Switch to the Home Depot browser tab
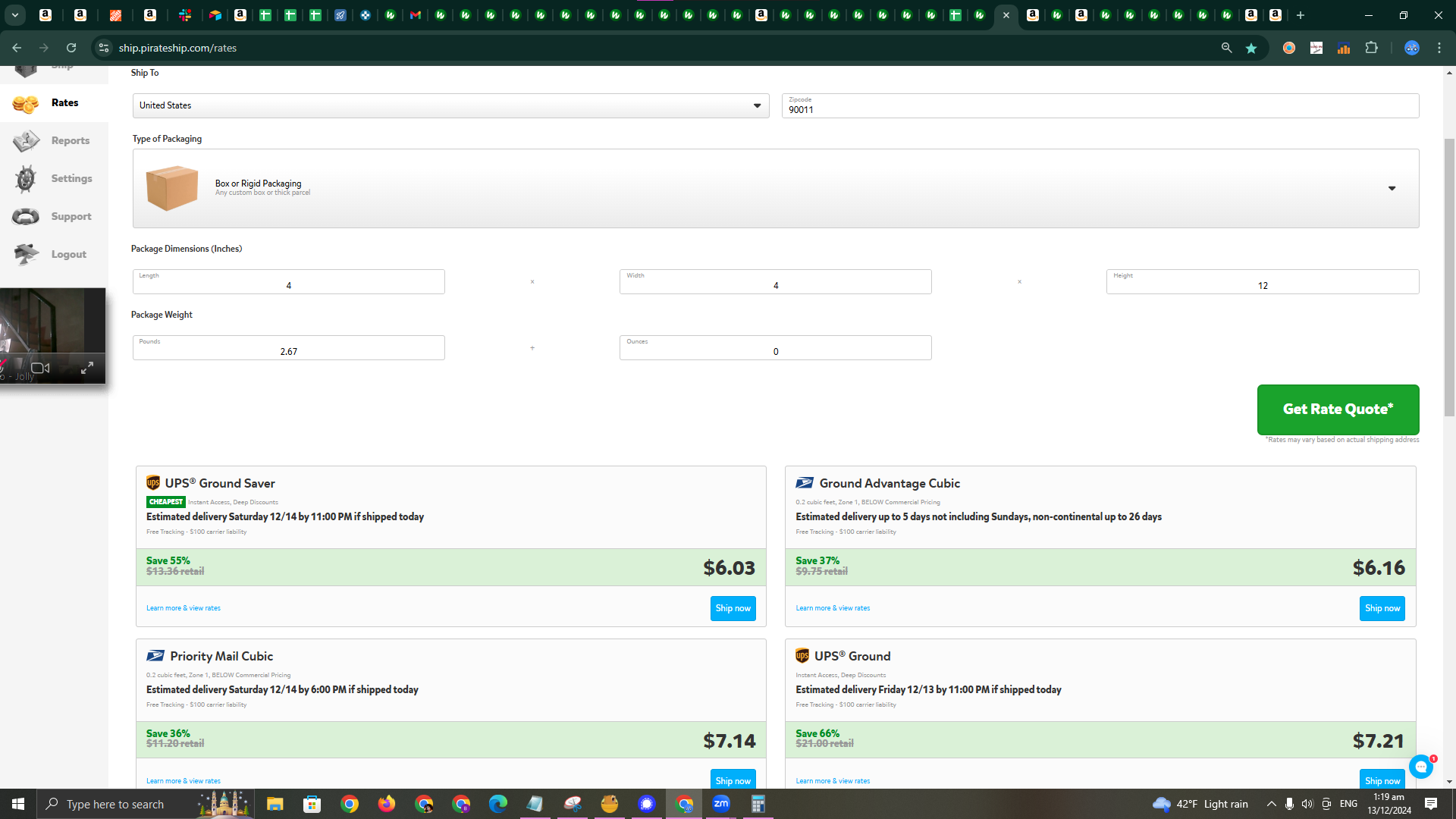The height and width of the screenshot is (819, 1456). (x=115, y=15)
